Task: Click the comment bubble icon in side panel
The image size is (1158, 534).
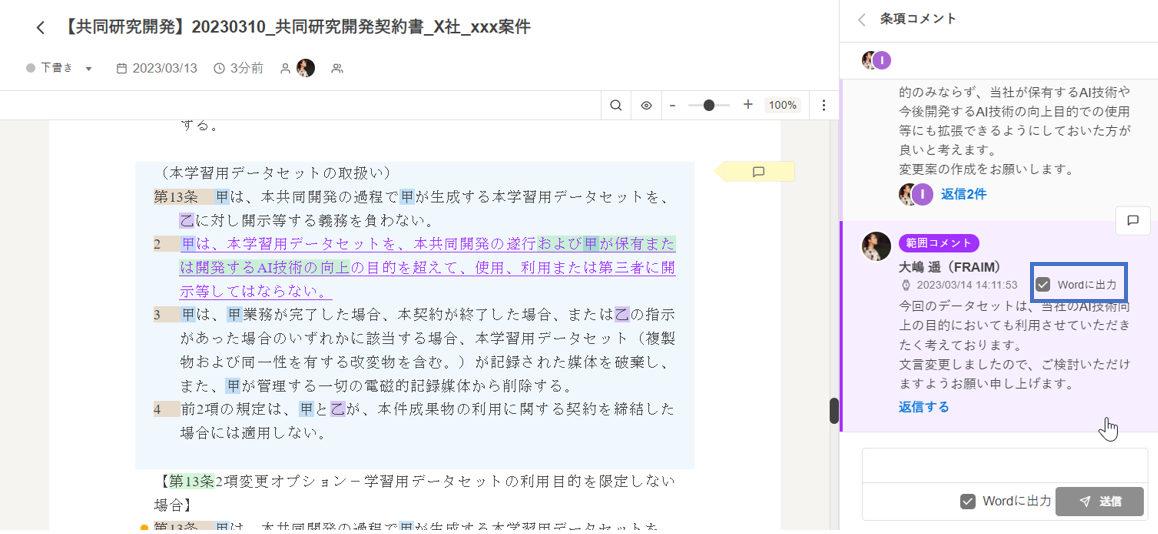Action: (x=1132, y=221)
